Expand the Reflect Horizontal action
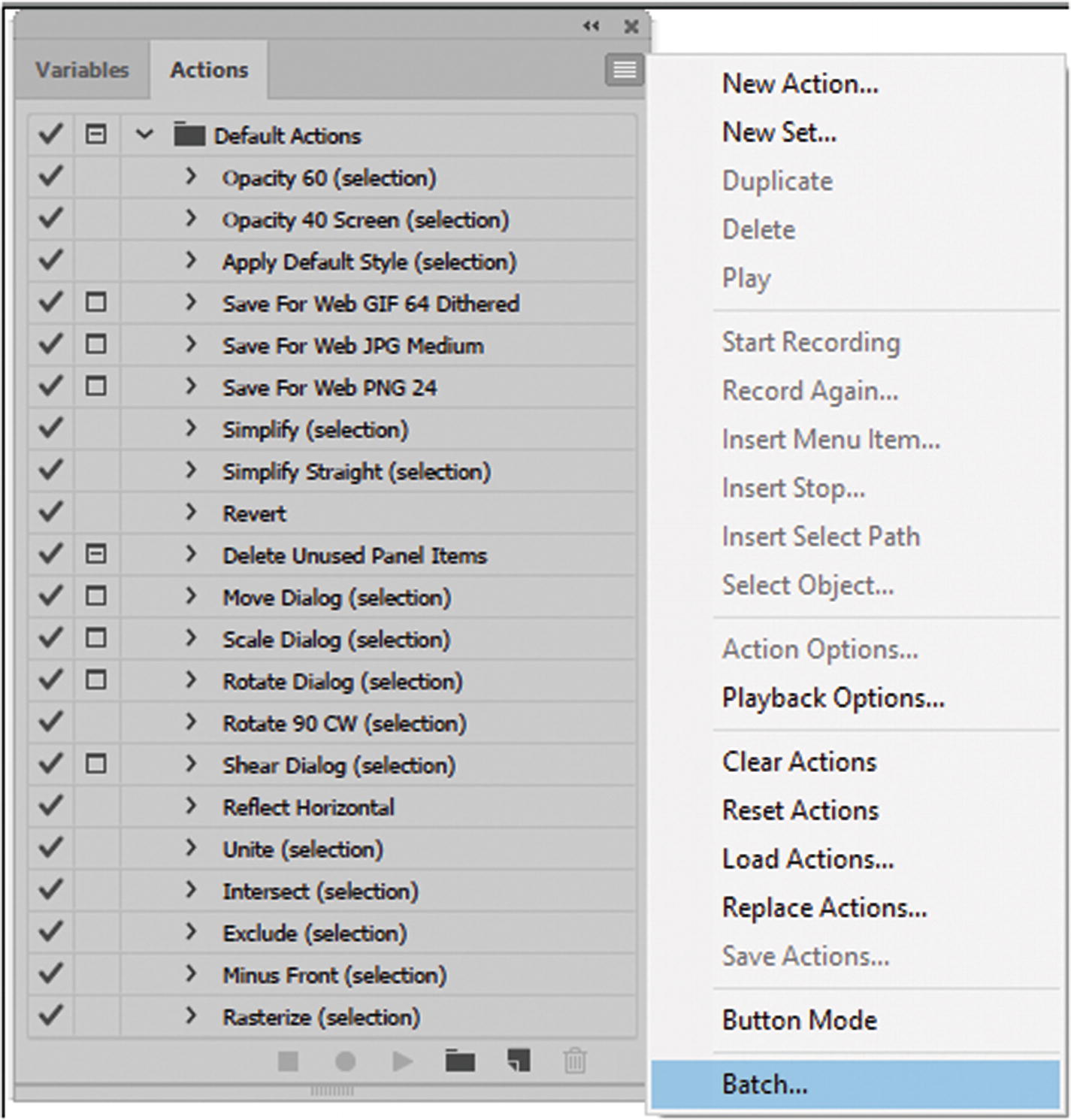 coord(191,807)
